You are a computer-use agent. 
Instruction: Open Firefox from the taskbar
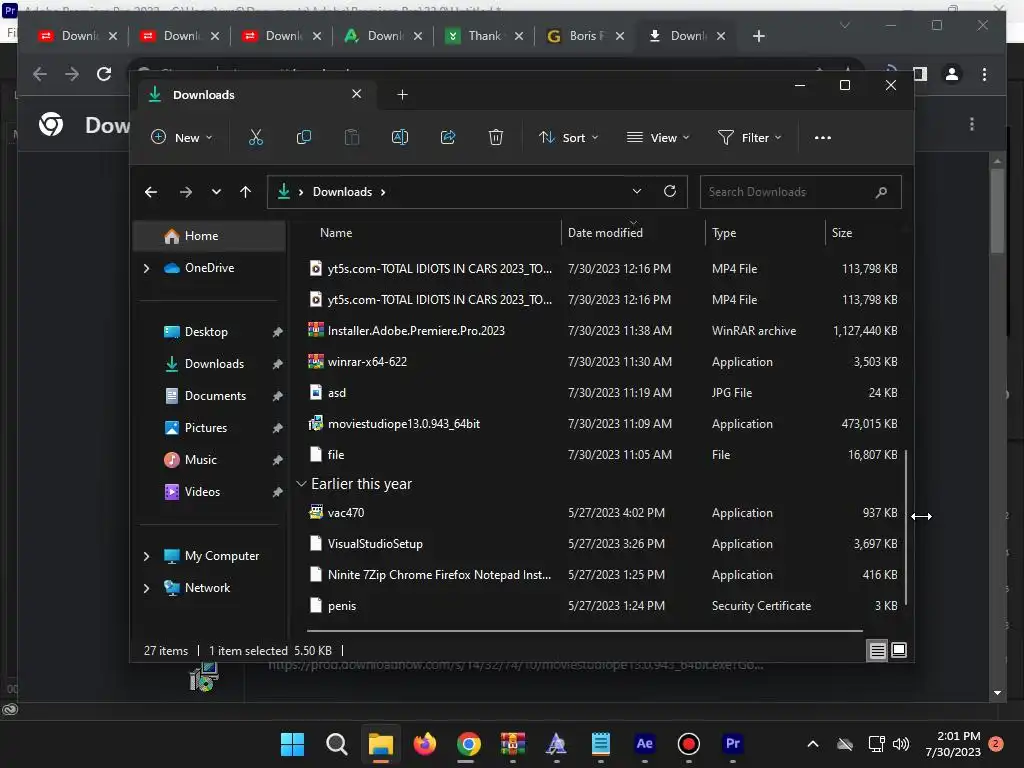click(x=424, y=744)
